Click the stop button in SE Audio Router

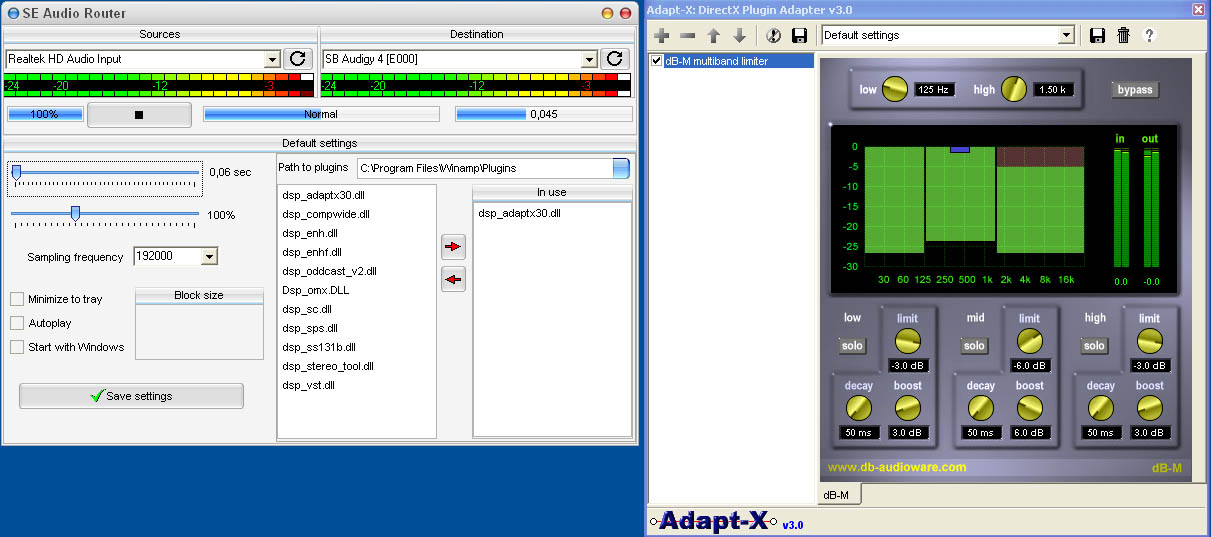139,114
